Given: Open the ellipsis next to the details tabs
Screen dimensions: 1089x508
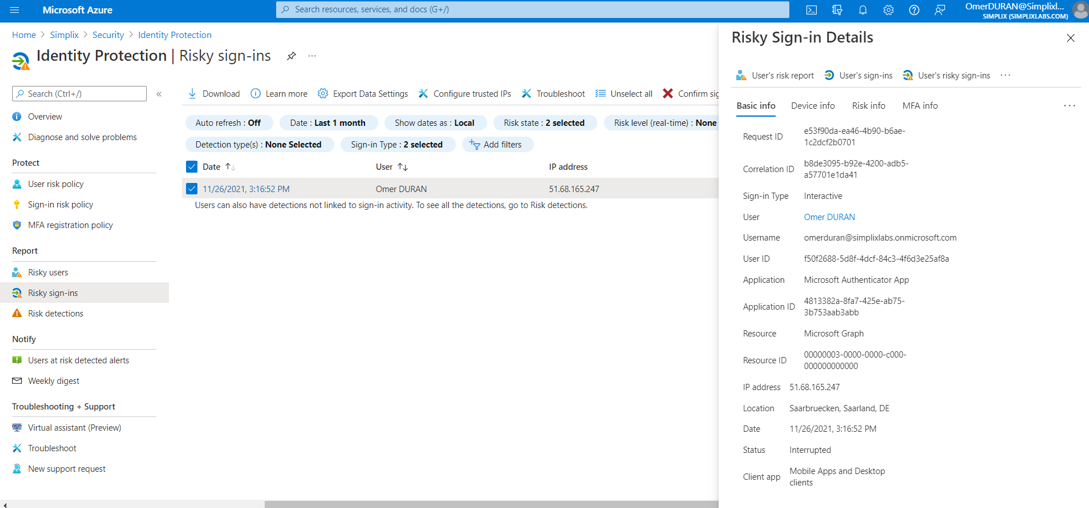Looking at the screenshot, I should point(1069,106).
